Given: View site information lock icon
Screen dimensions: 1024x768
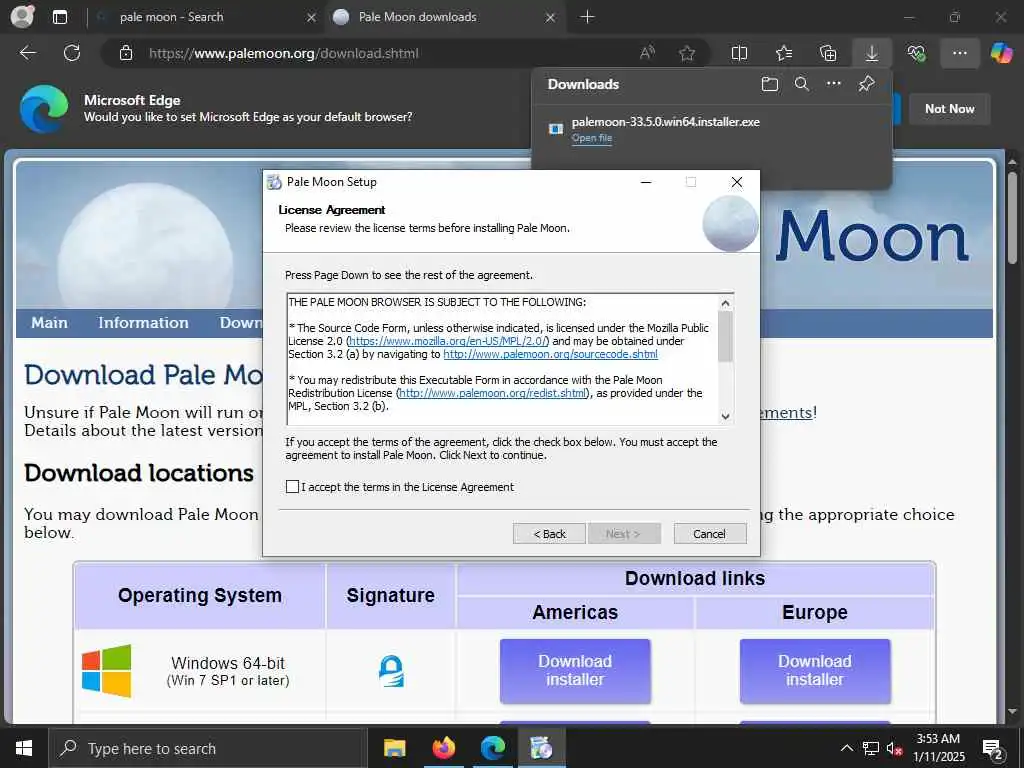Looking at the screenshot, I should (126, 53).
